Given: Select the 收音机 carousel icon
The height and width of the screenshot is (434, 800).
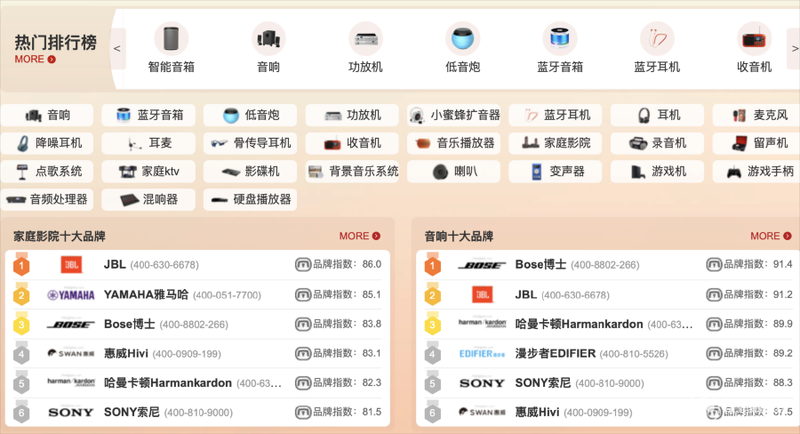Looking at the screenshot, I should click(754, 39).
